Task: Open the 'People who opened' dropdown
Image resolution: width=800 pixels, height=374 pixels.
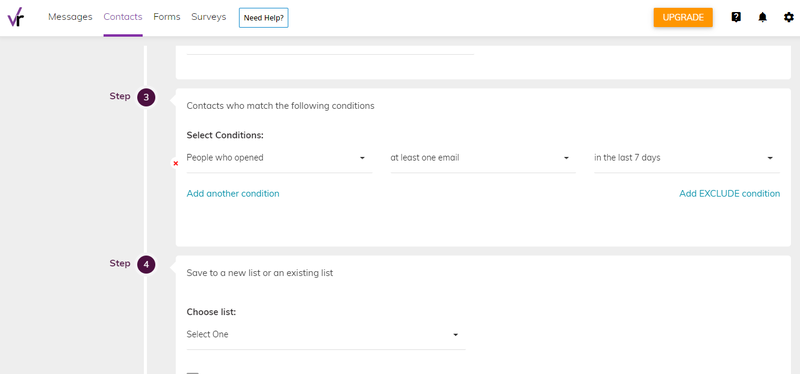Action: click(279, 158)
